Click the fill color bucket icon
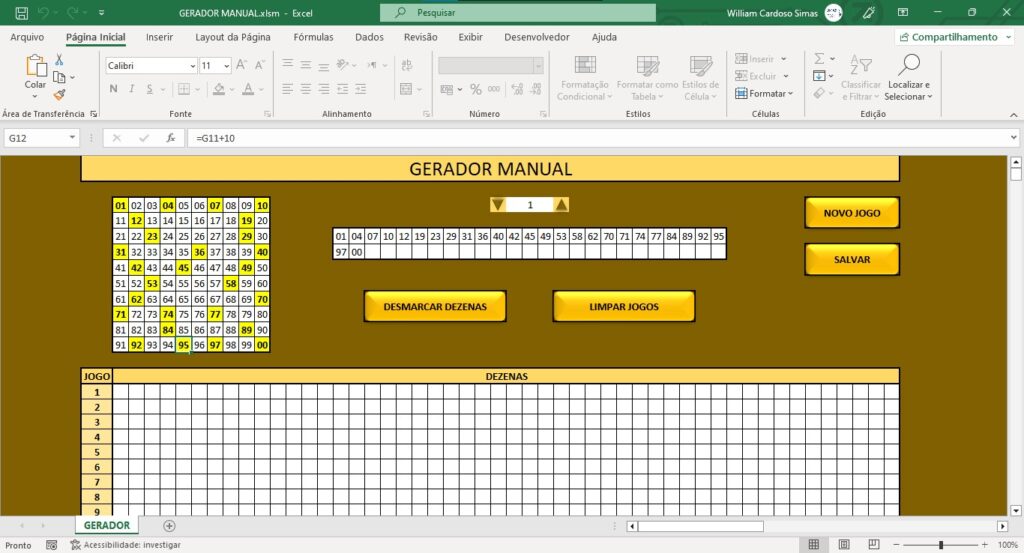Viewport: 1024px width, 553px height. point(219,89)
